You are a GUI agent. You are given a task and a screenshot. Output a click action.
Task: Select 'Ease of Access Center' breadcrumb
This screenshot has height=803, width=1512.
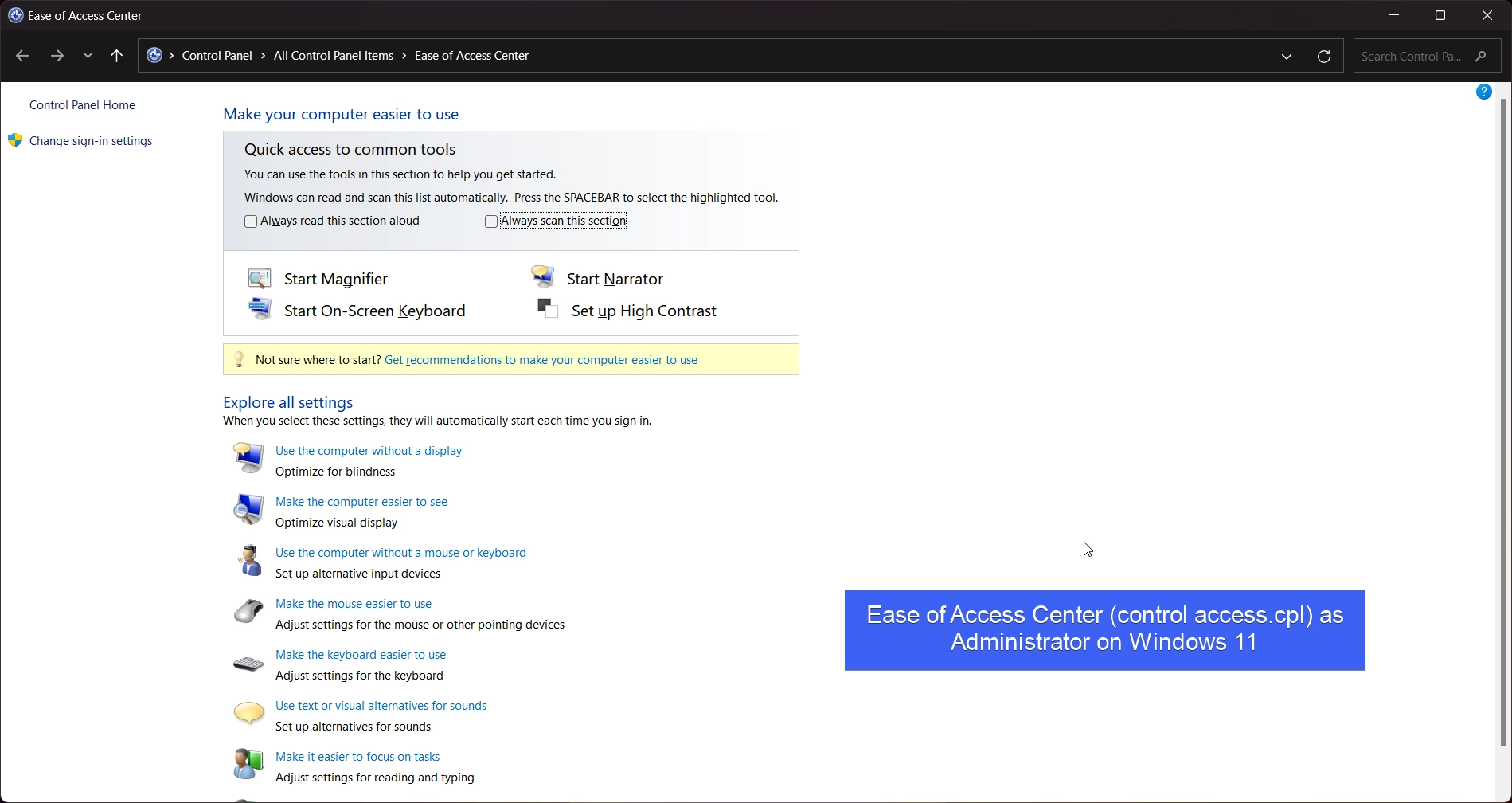[471, 56]
